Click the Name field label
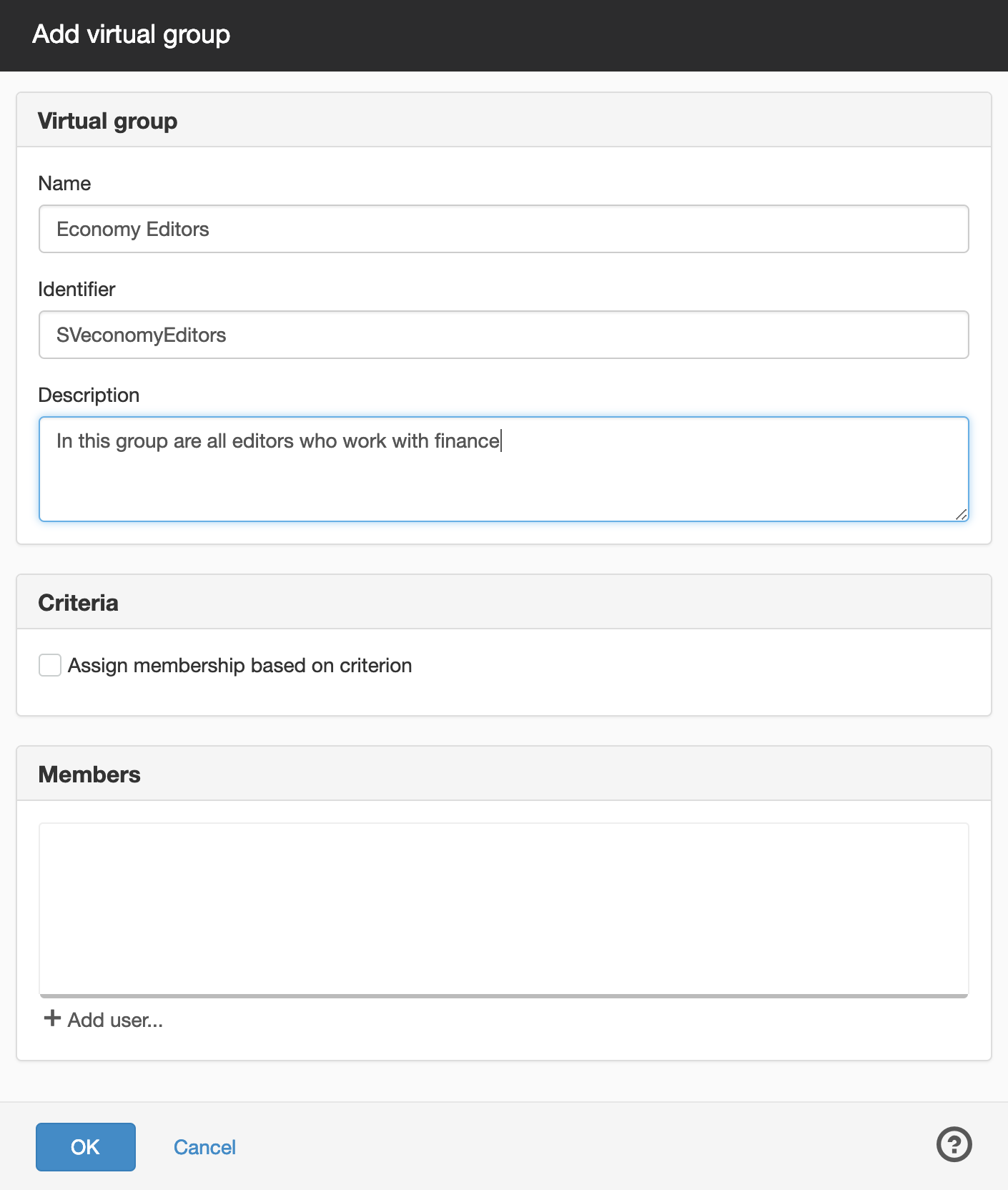 pyautogui.click(x=64, y=183)
